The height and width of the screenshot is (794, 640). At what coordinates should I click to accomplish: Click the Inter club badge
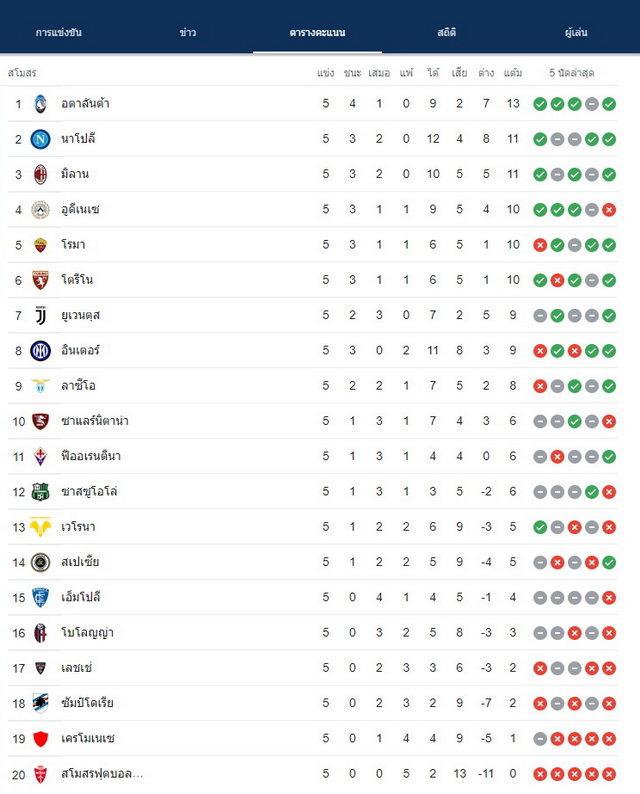click(41, 350)
